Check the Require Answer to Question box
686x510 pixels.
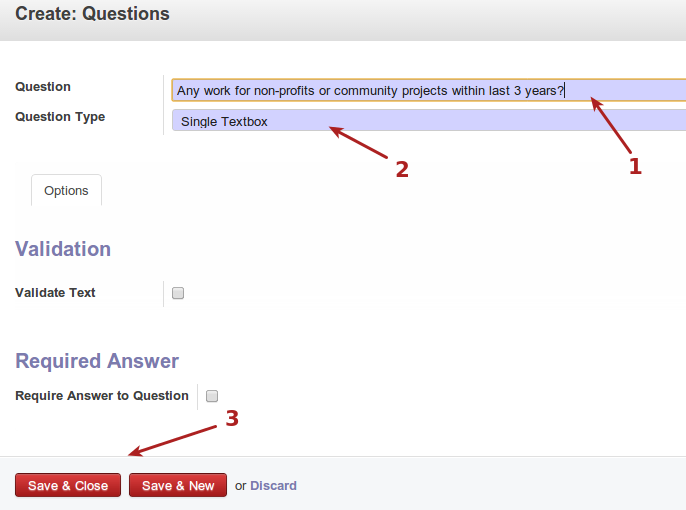[x=212, y=396]
